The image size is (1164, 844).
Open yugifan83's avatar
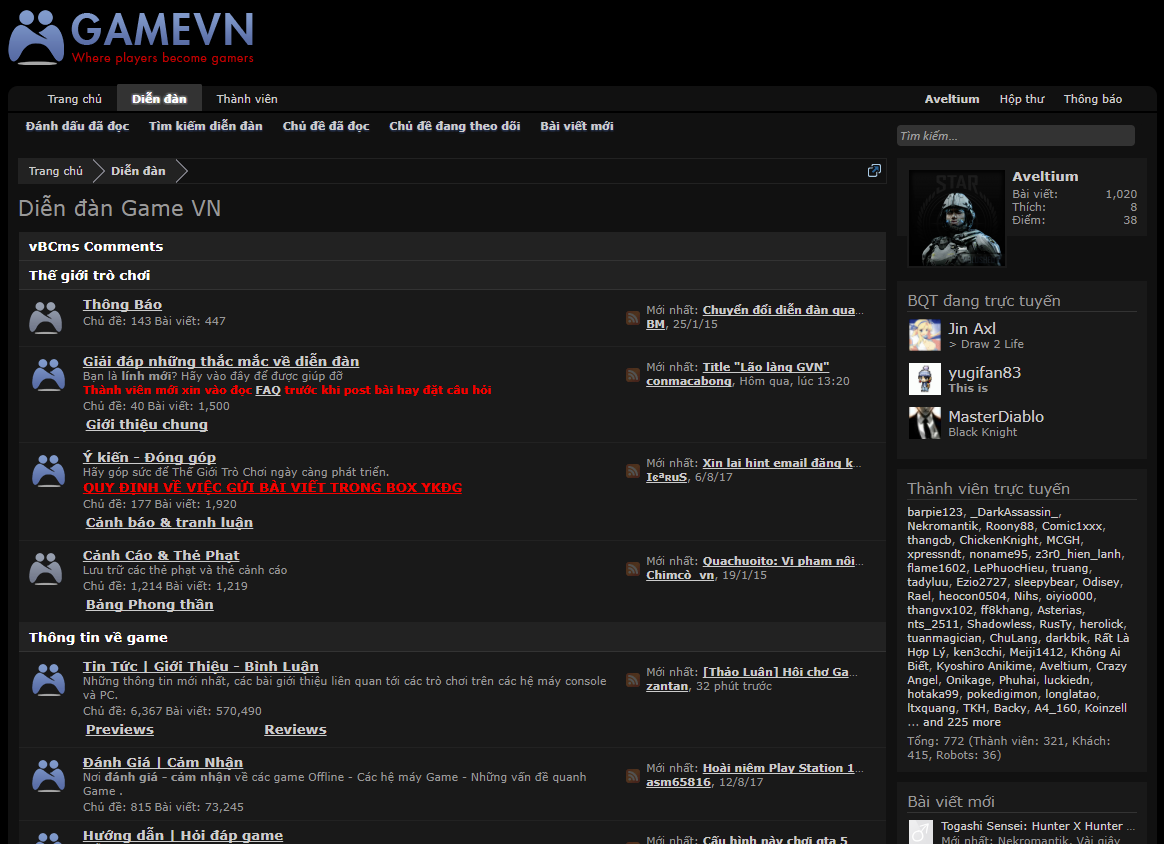pos(924,379)
